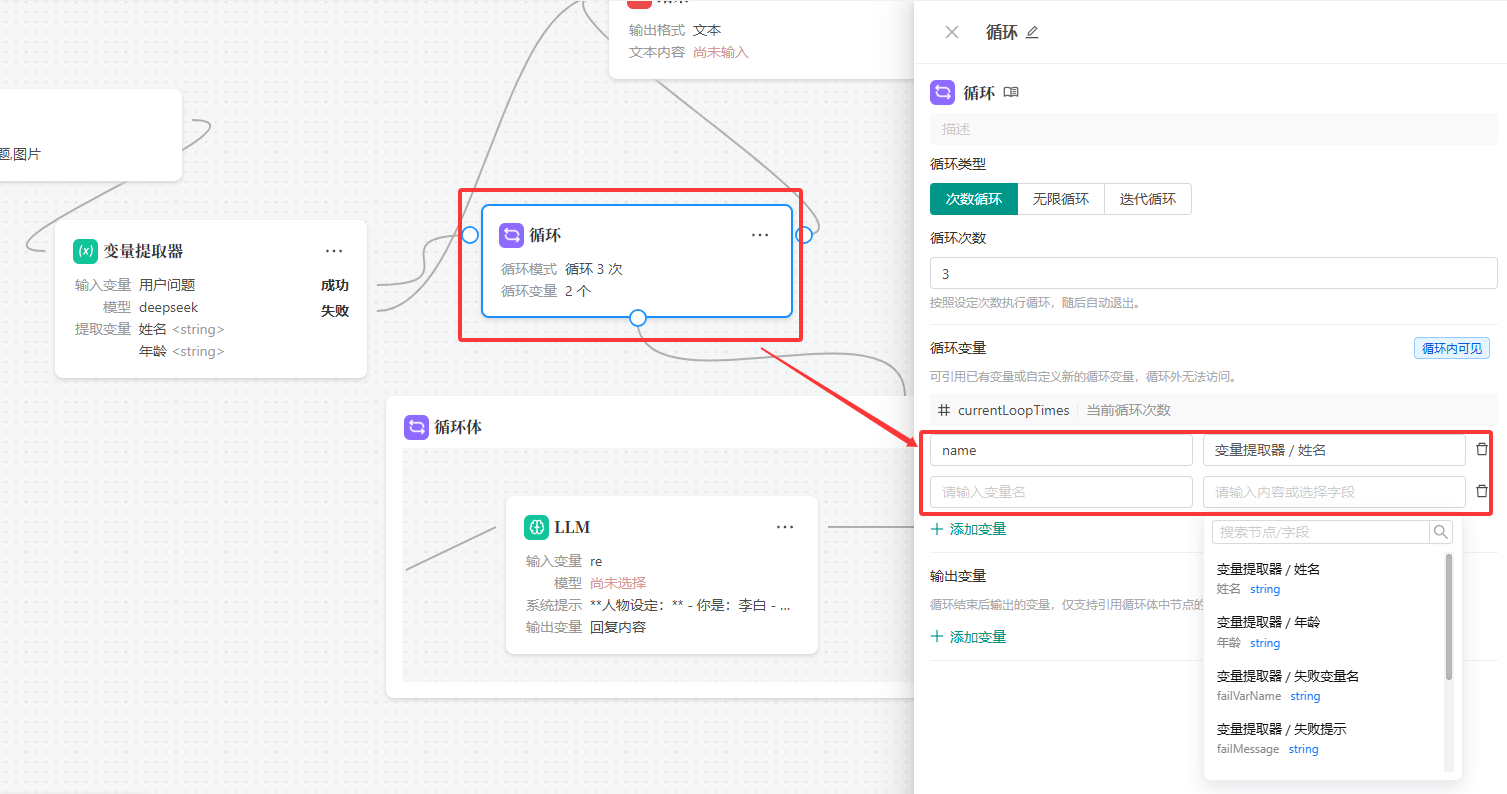Open the 变量提取器 / 姓名 value selector
This screenshot has width=1507, height=794.
1334,450
